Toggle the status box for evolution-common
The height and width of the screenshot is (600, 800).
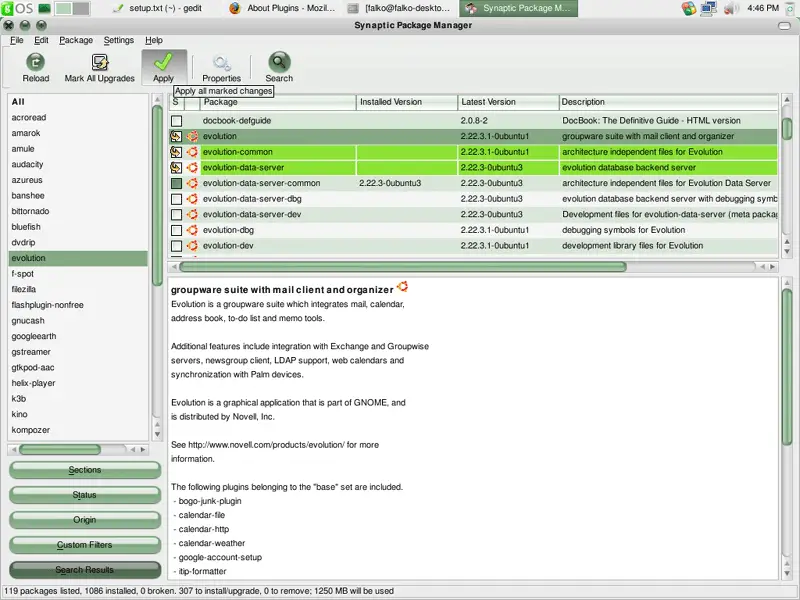(176, 152)
